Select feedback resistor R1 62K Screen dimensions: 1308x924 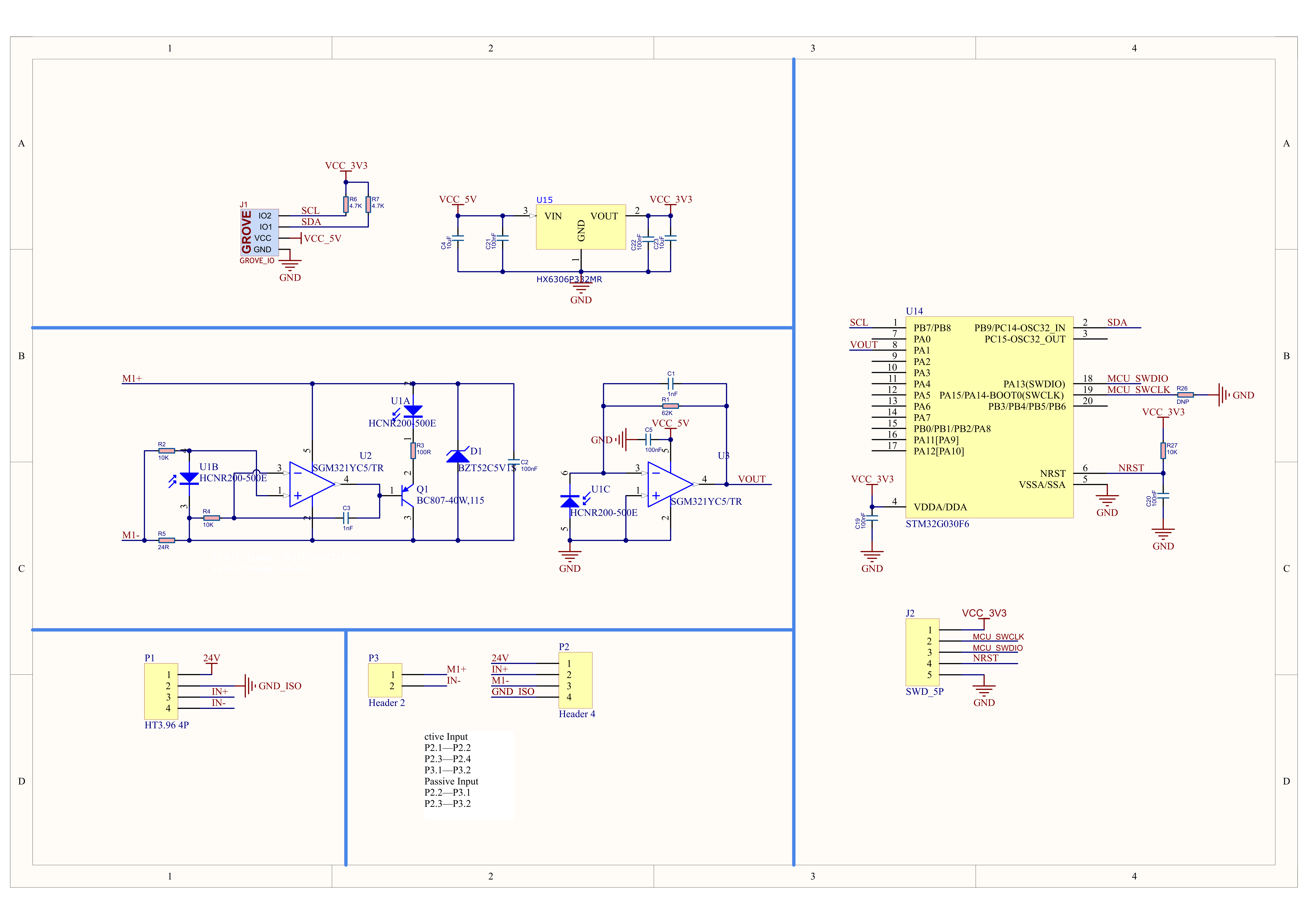(671, 406)
